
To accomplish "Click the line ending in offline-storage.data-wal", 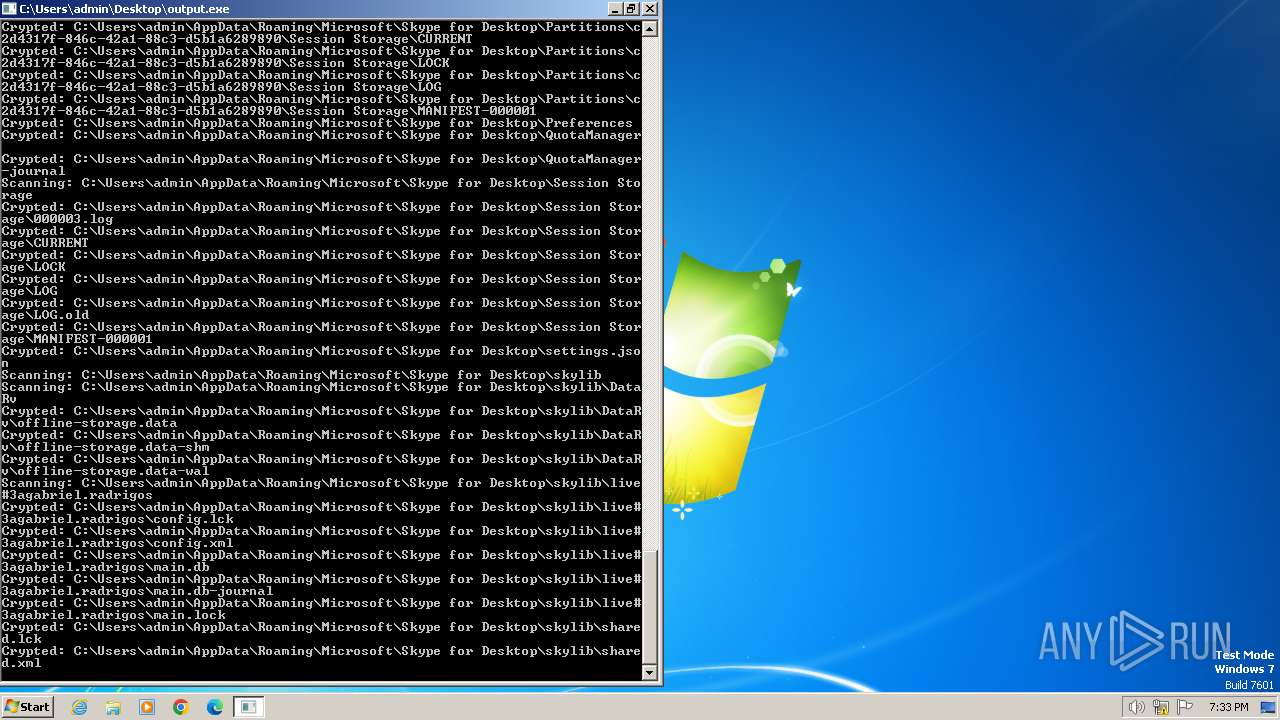I will coord(321,465).
